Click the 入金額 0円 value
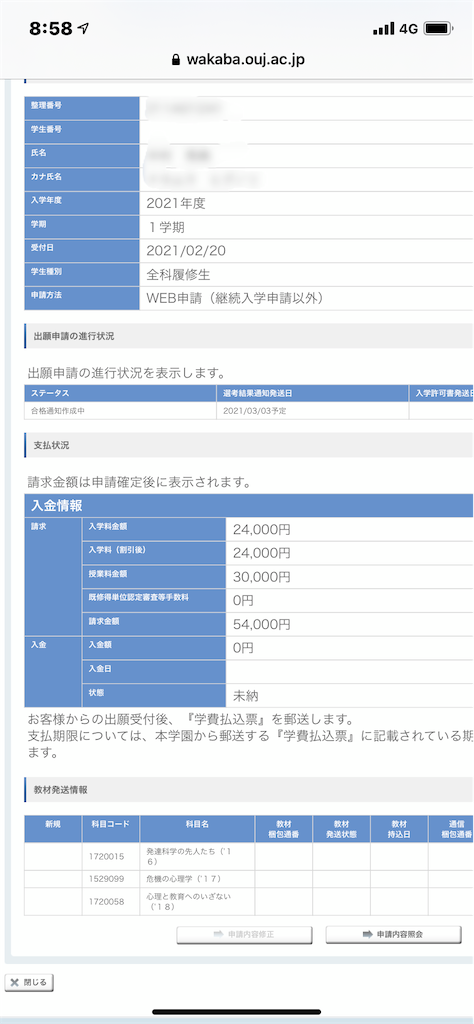 tap(243, 648)
